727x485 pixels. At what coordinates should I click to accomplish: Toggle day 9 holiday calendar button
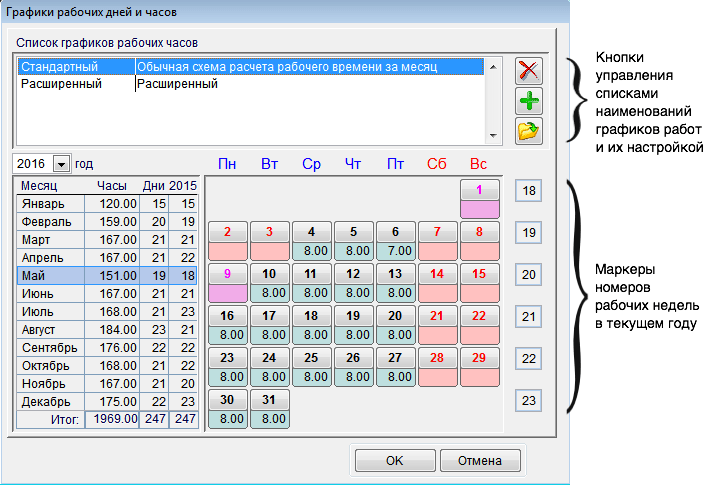(x=227, y=274)
